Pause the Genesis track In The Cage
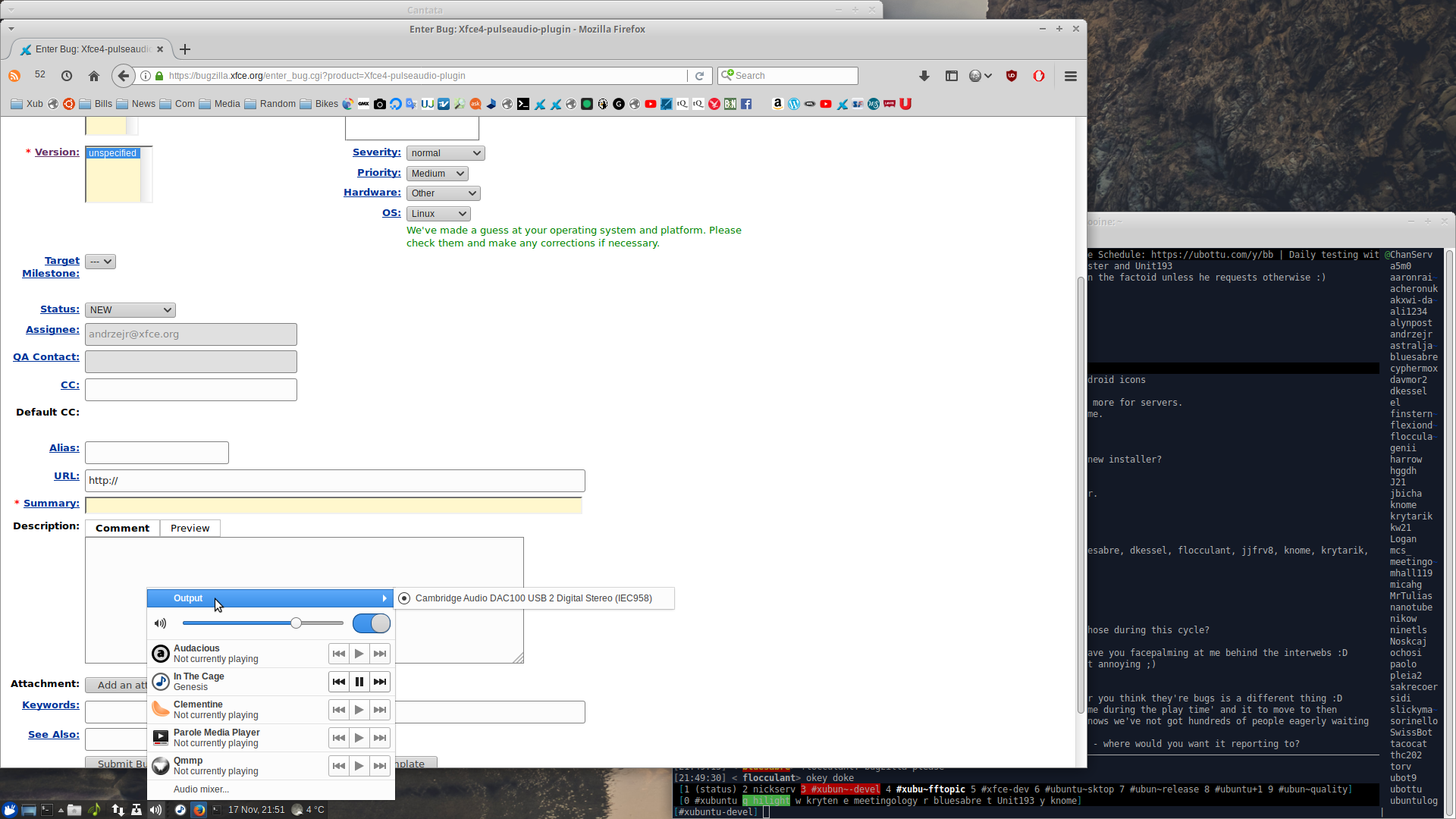The height and width of the screenshot is (819, 1456). 359,682
